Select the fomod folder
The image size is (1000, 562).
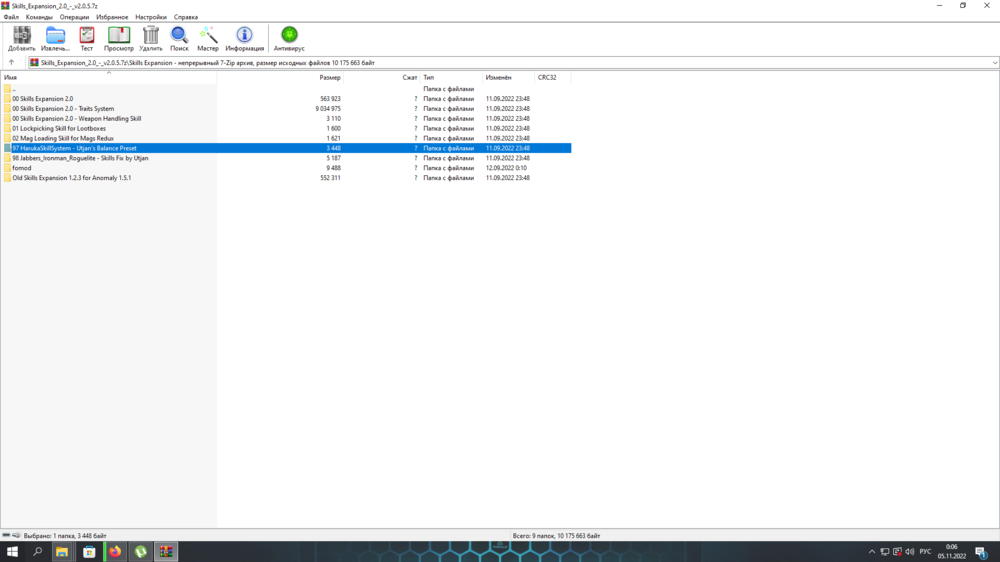[x=286, y=168]
